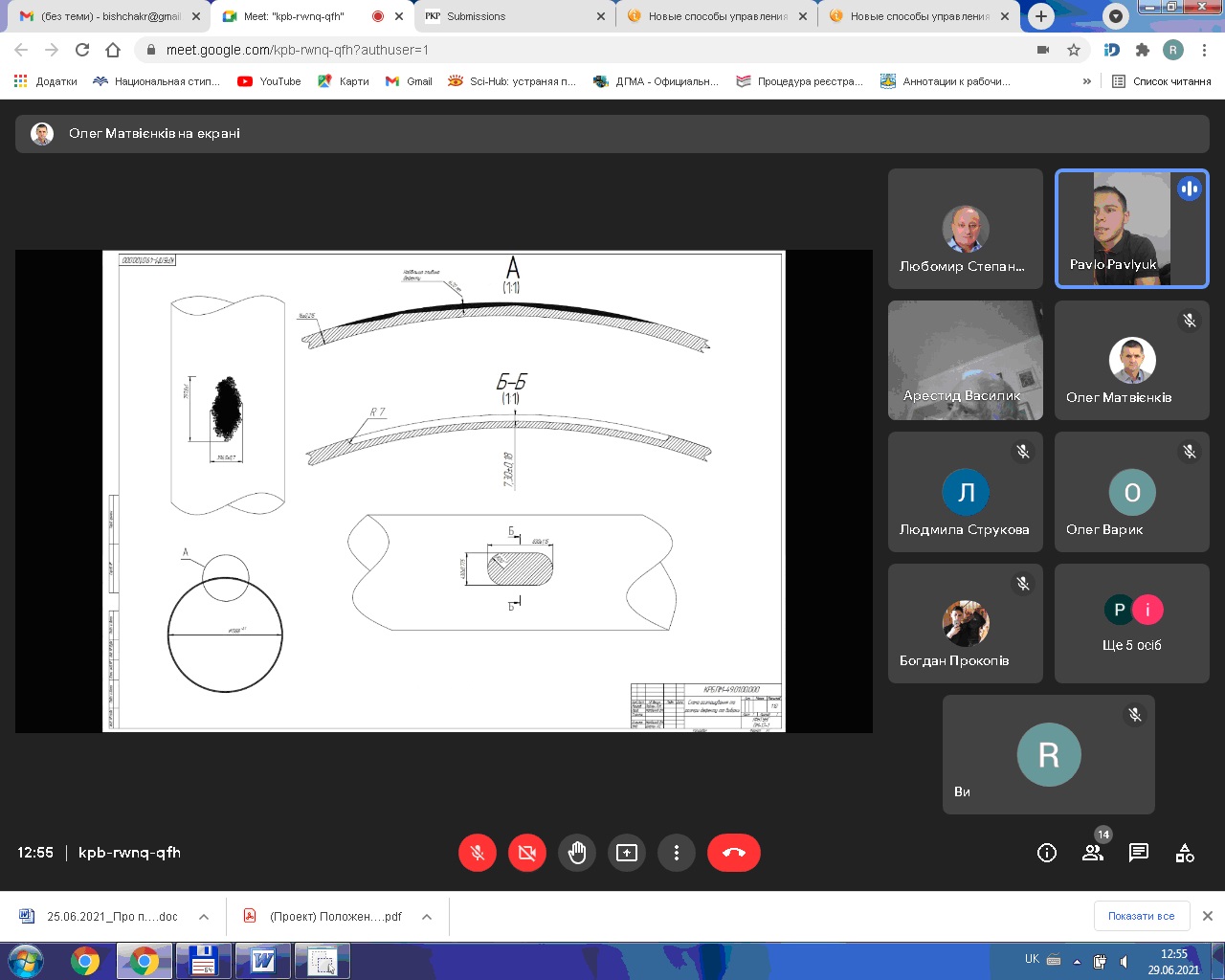
Task: Open the activities icon
Action: coord(1185,853)
